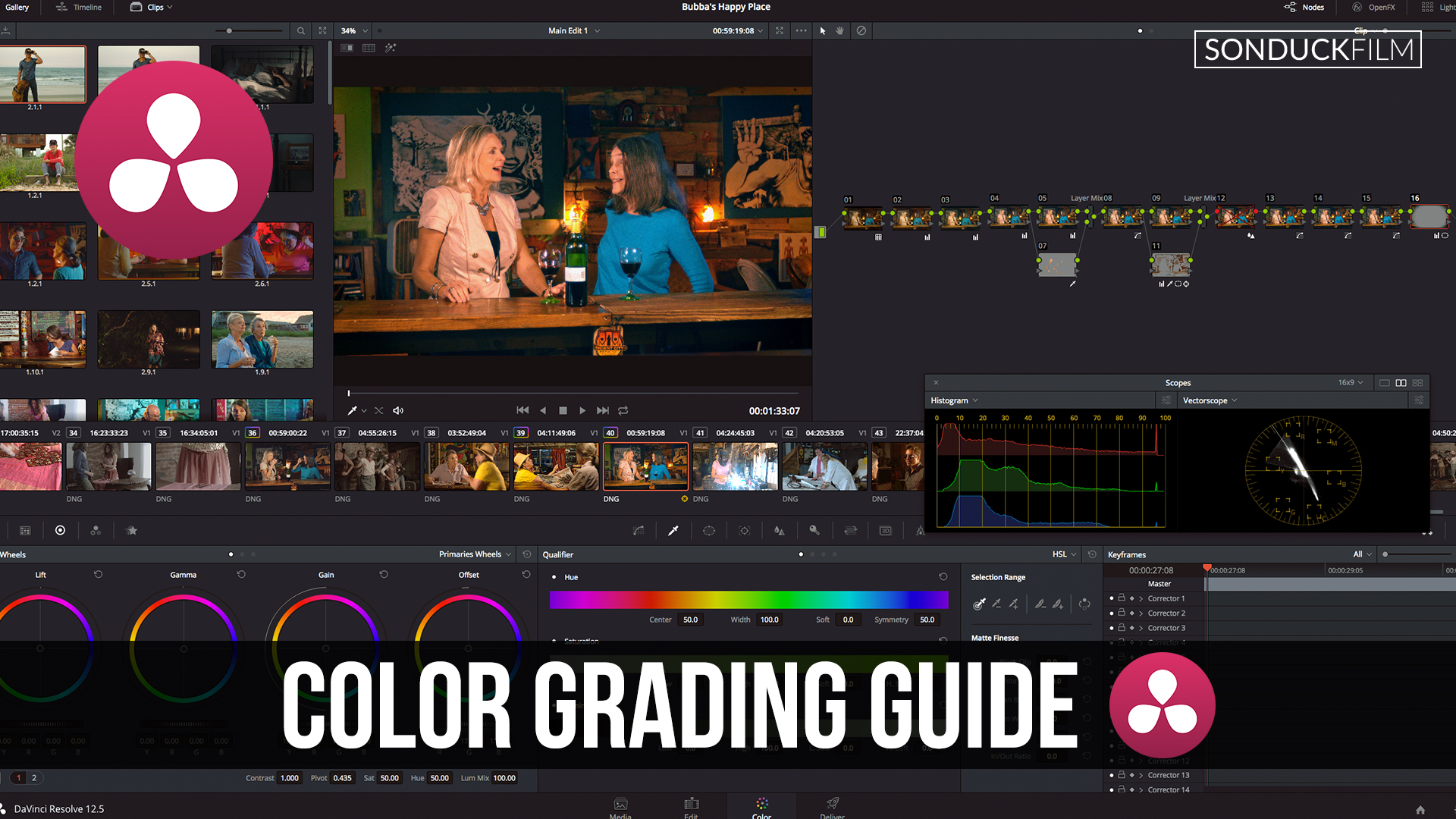Click the loop playback icon

pyautogui.click(x=623, y=410)
